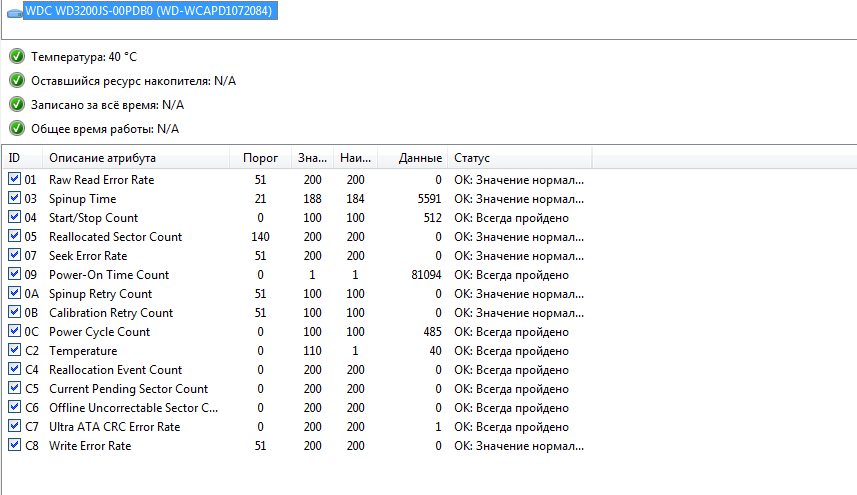Click threshold value 140 for Reallocated Sector Count
Screen dimensions: 857x495
pyautogui.click(x=260, y=237)
